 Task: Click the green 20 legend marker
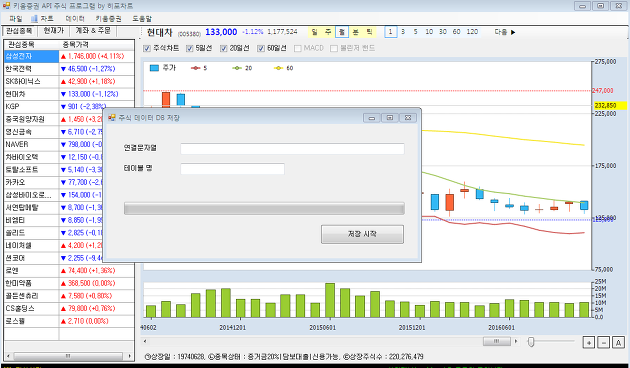(237, 68)
